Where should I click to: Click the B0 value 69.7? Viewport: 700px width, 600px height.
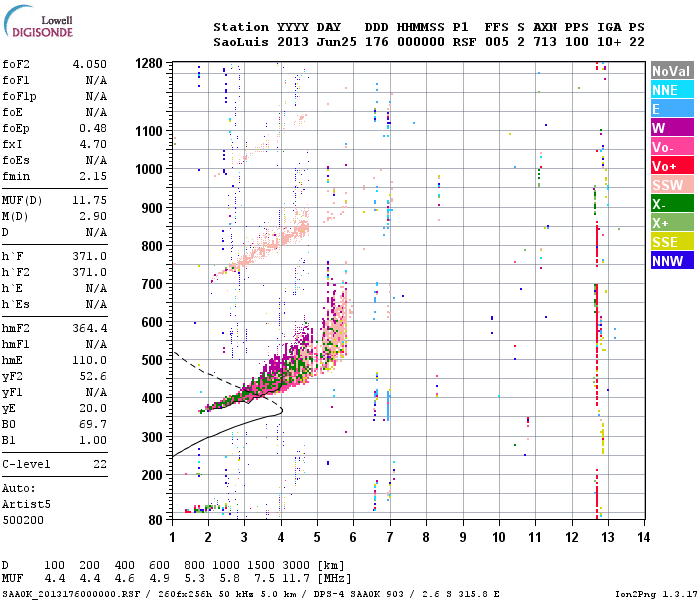coord(93,424)
